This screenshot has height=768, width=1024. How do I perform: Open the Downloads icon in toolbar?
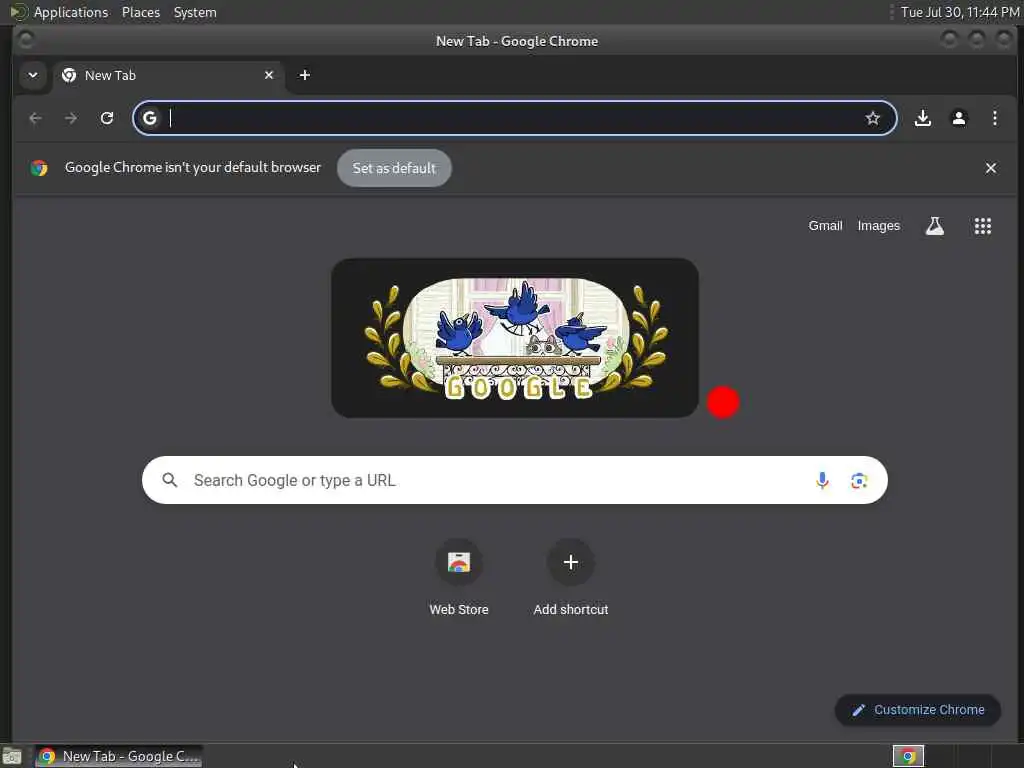pyautogui.click(x=923, y=118)
